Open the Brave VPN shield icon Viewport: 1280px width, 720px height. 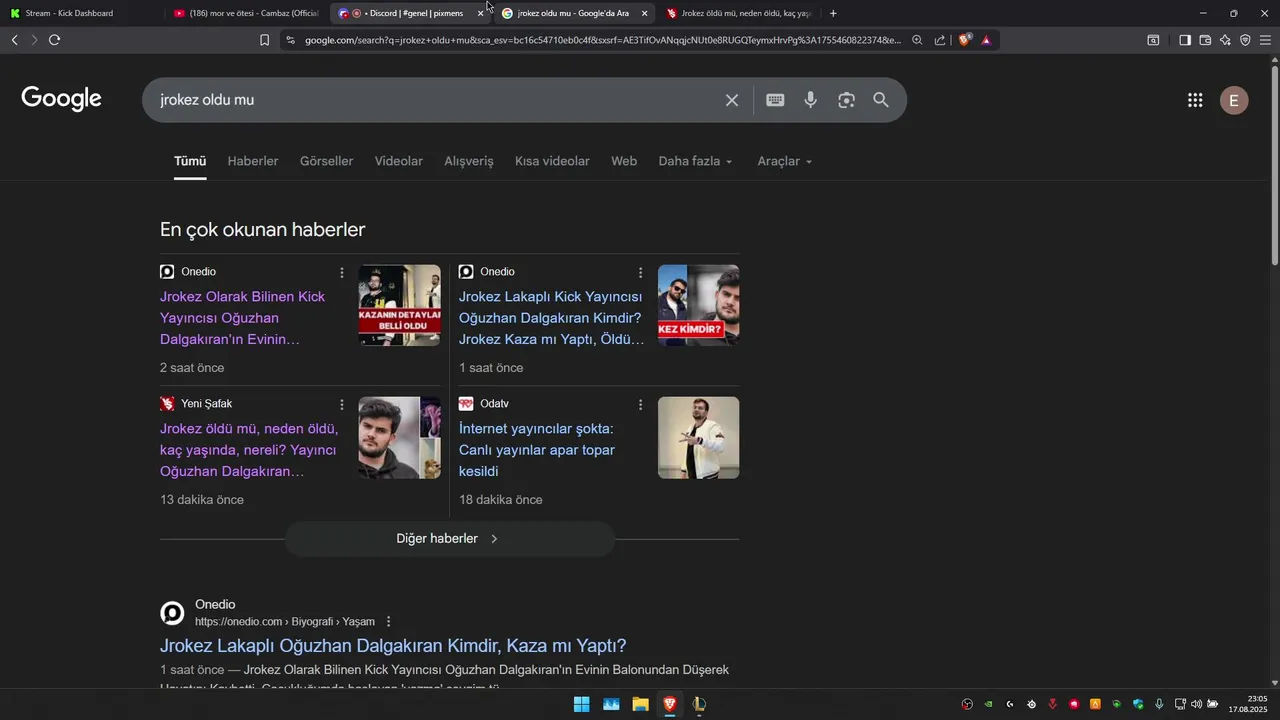point(1245,40)
